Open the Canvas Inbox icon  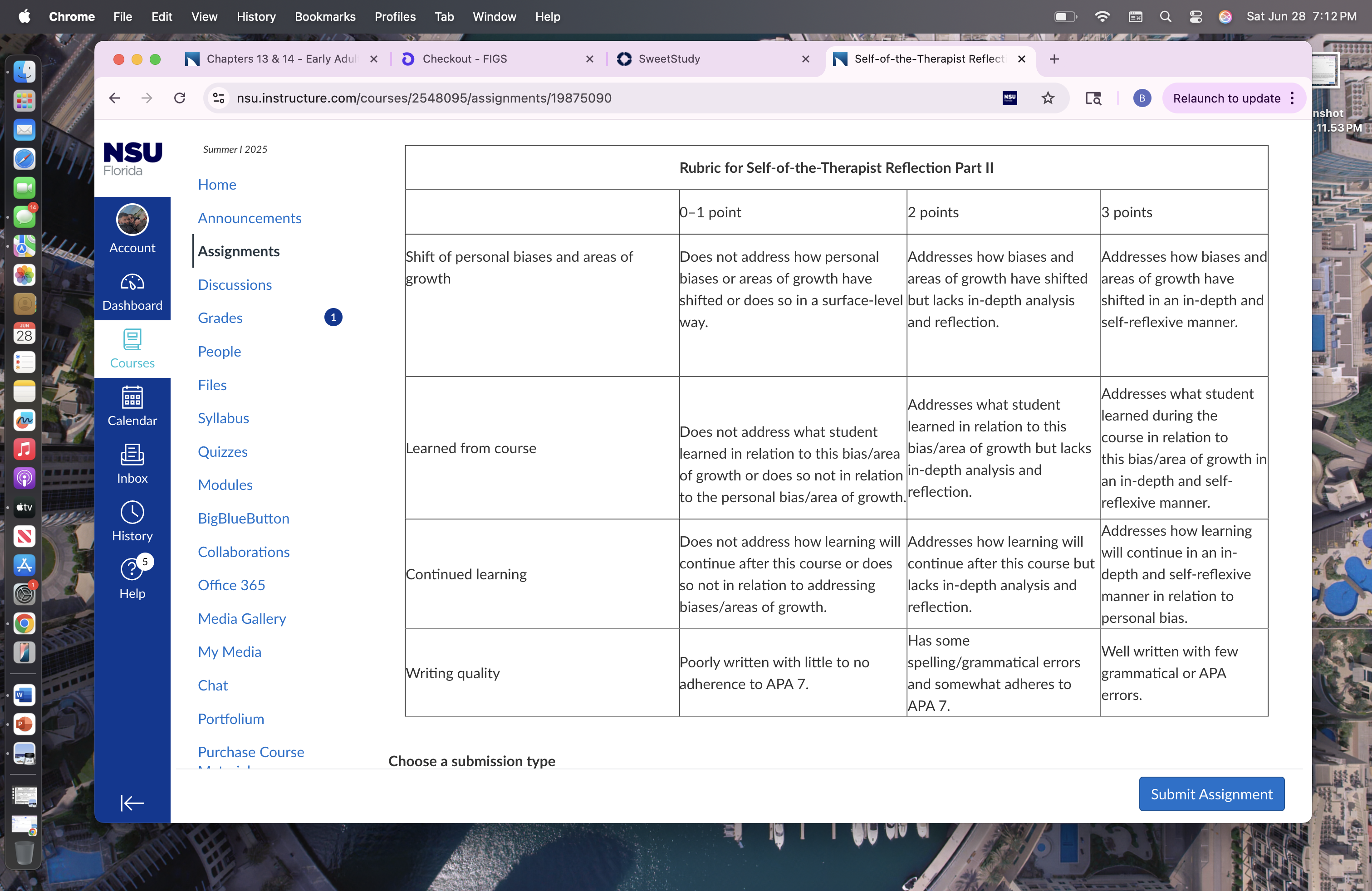pos(132,455)
